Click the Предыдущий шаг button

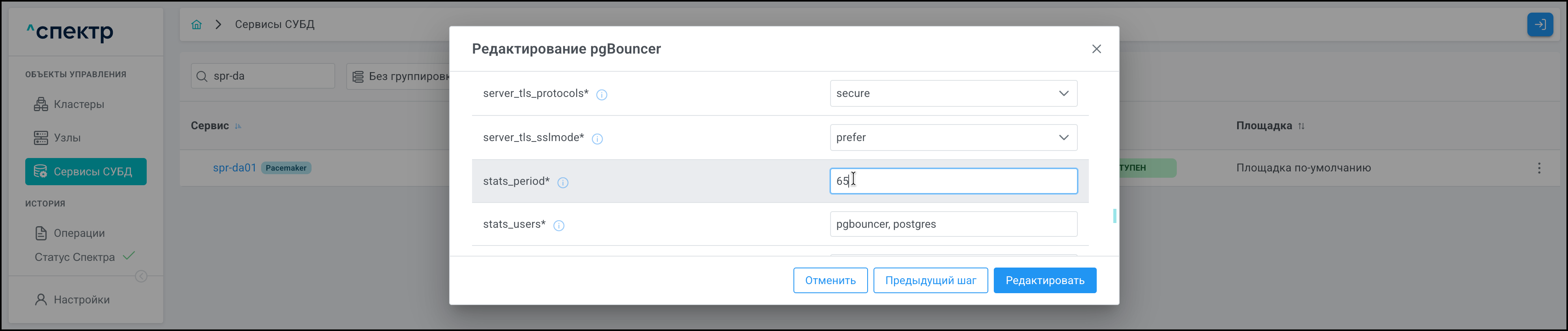930,281
